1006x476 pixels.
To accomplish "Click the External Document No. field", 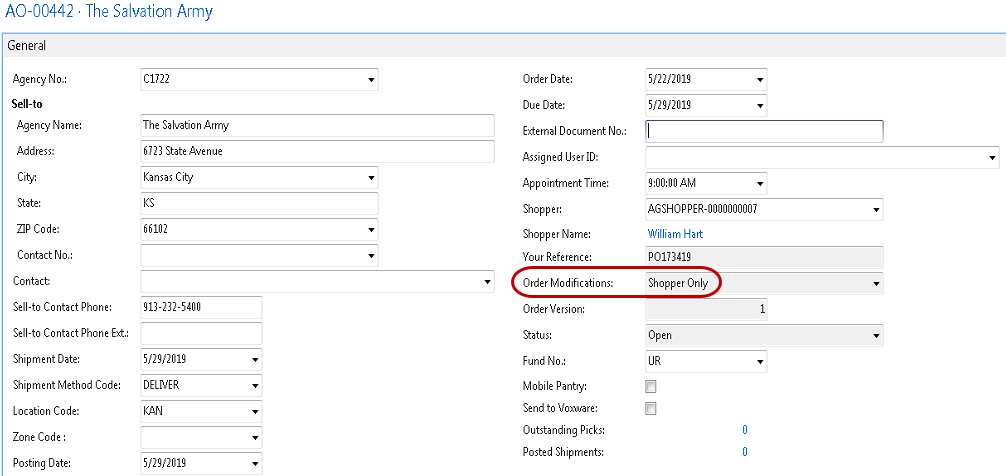I will click(764, 131).
